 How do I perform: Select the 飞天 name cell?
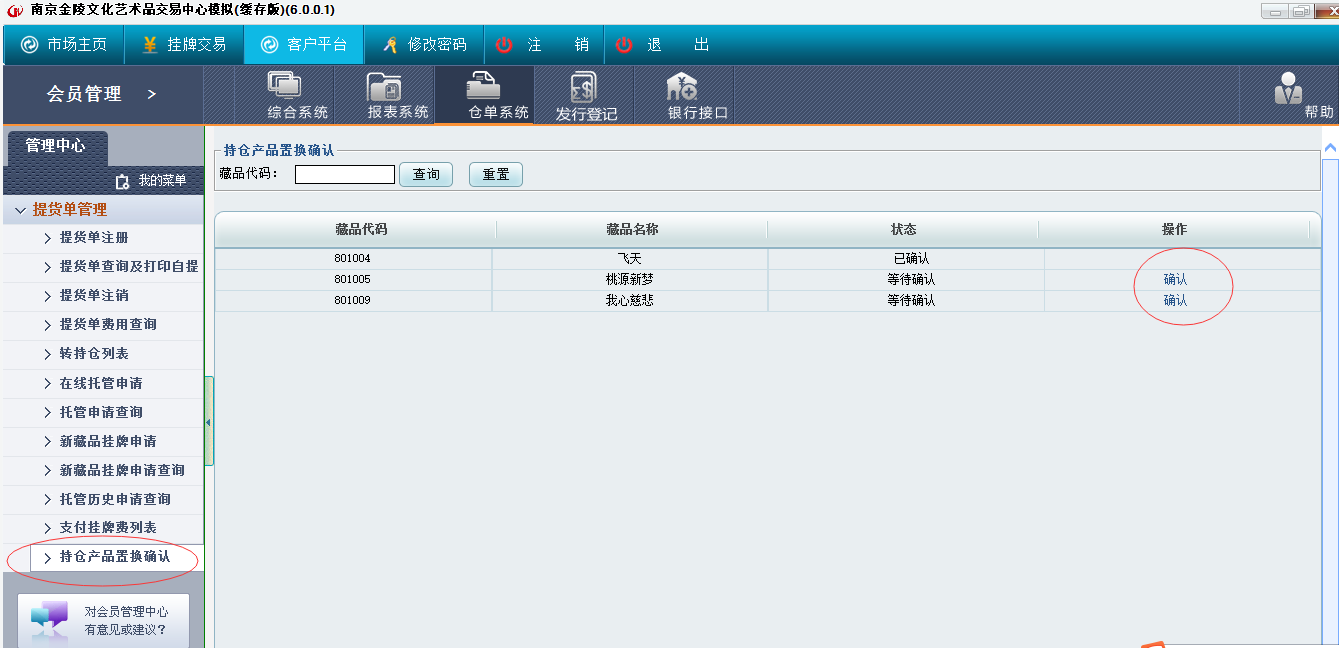click(x=630, y=259)
